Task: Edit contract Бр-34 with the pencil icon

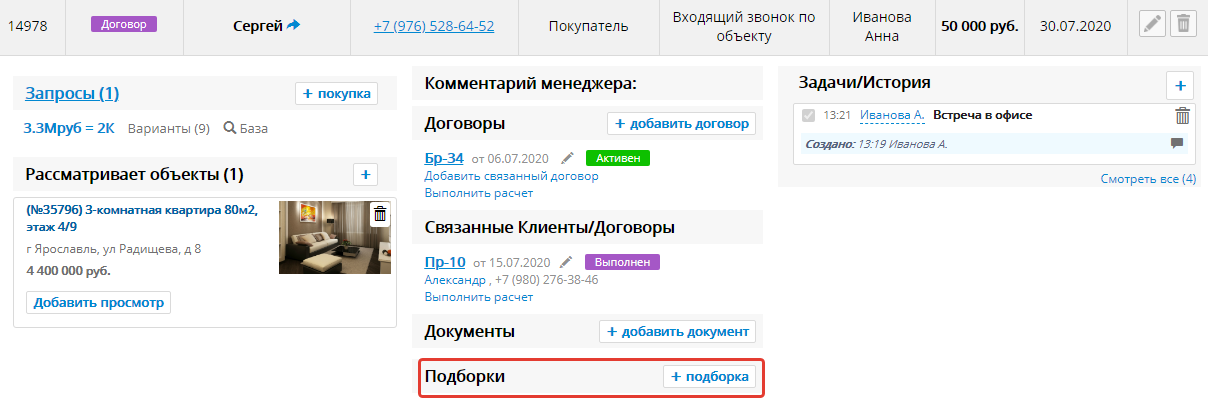Action: [x=567, y=158]
